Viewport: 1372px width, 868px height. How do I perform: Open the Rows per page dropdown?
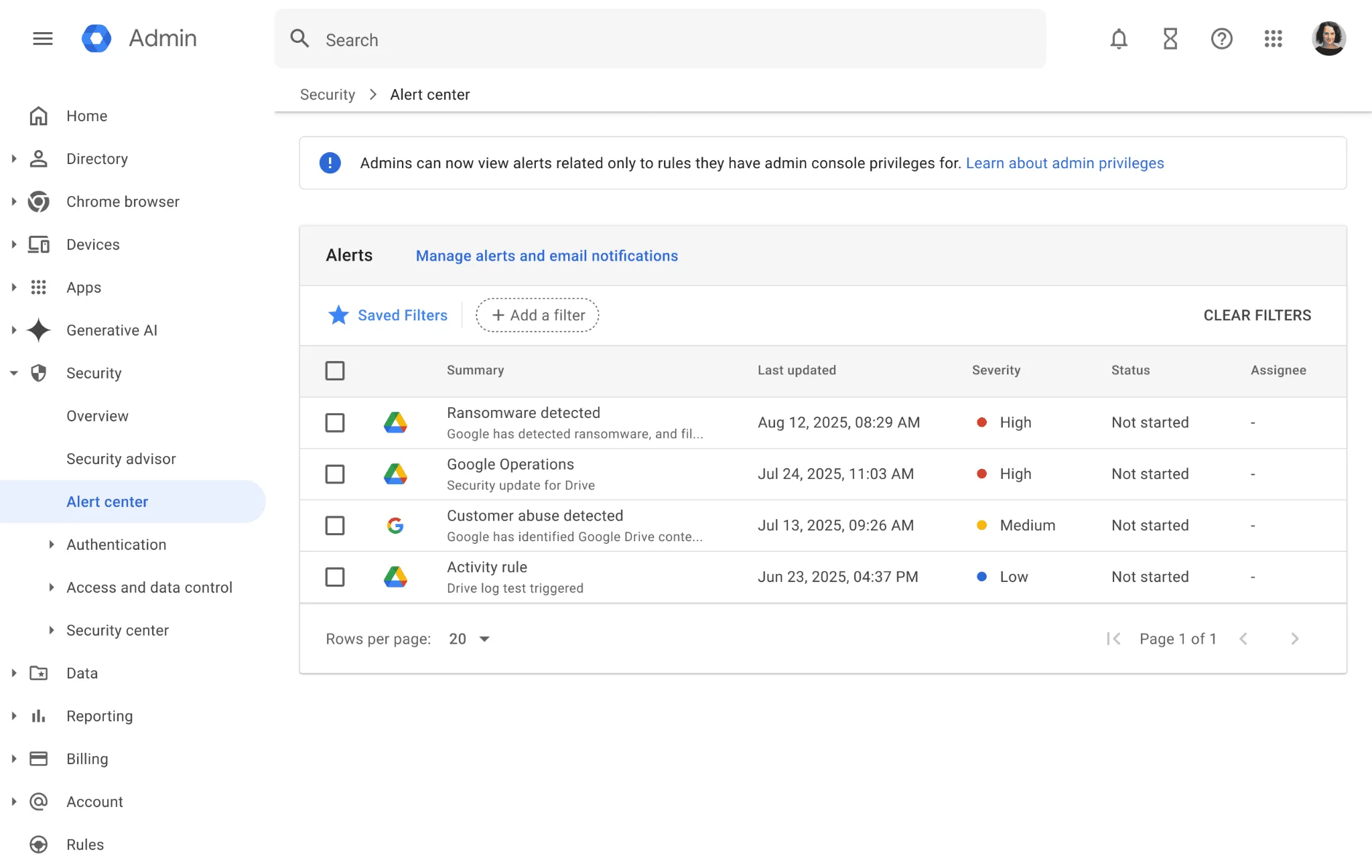coord(468,639)
